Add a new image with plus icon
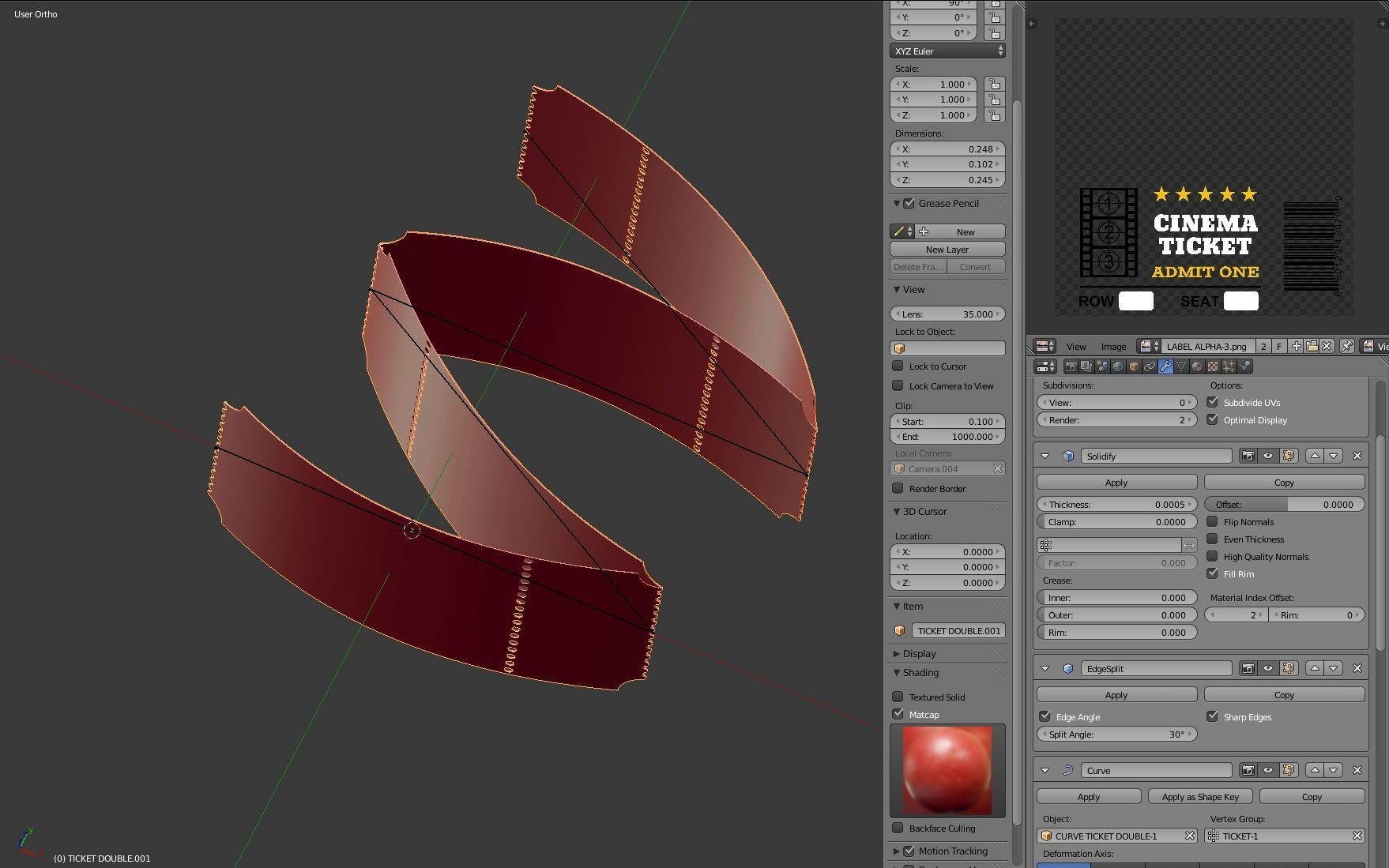 tap(1296, 346)
